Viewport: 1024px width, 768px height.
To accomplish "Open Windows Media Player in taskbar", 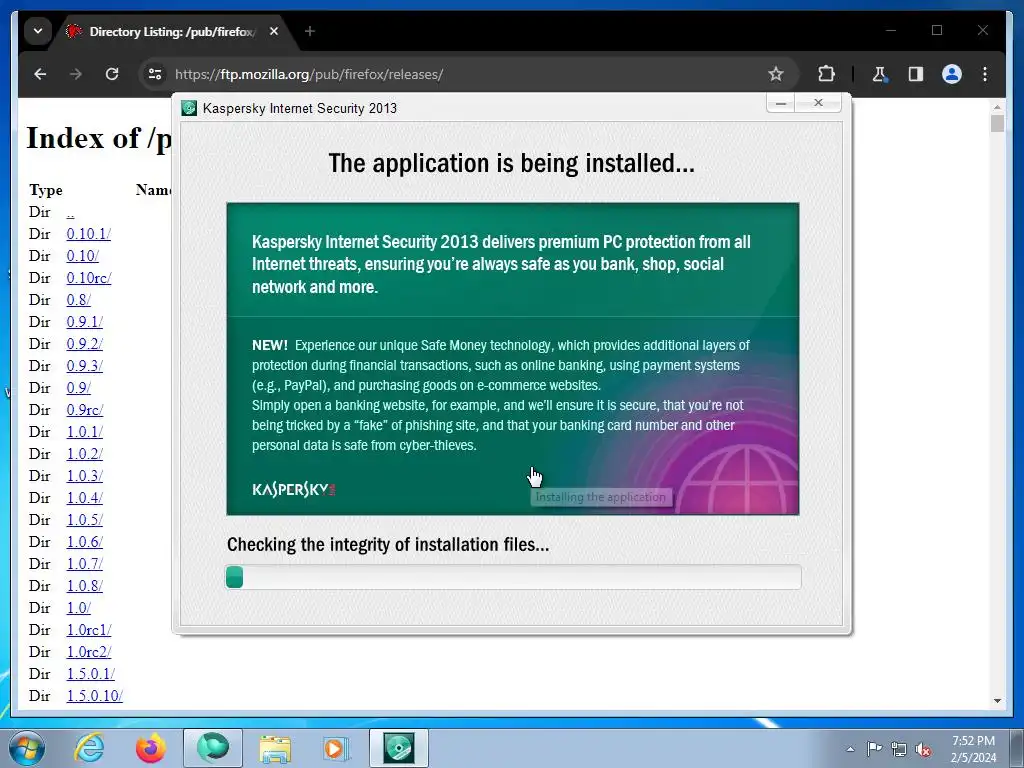I will [336, 748].
